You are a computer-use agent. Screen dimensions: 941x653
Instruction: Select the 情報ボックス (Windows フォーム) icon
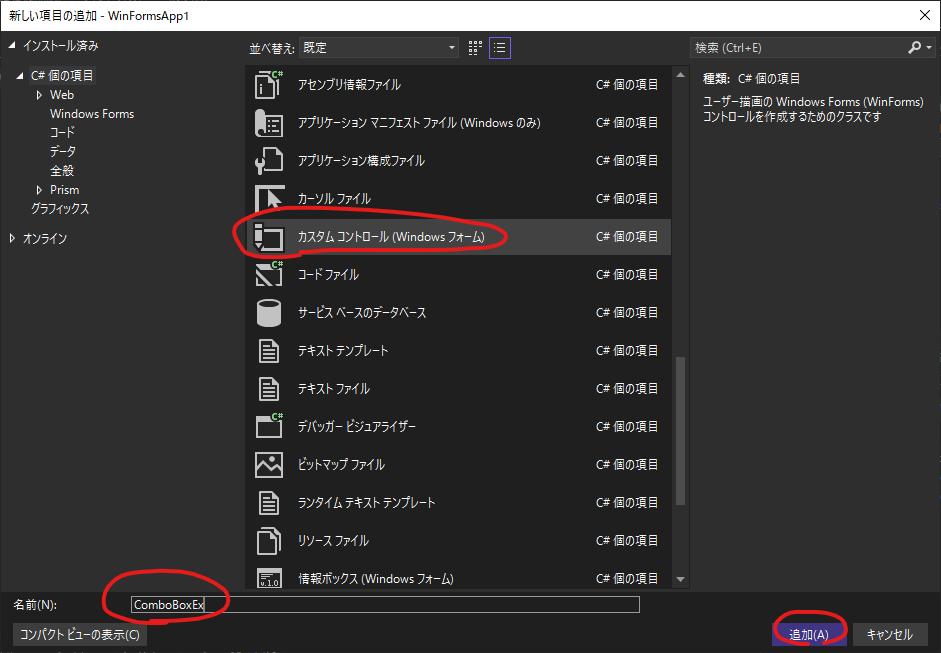coord(269,578)
